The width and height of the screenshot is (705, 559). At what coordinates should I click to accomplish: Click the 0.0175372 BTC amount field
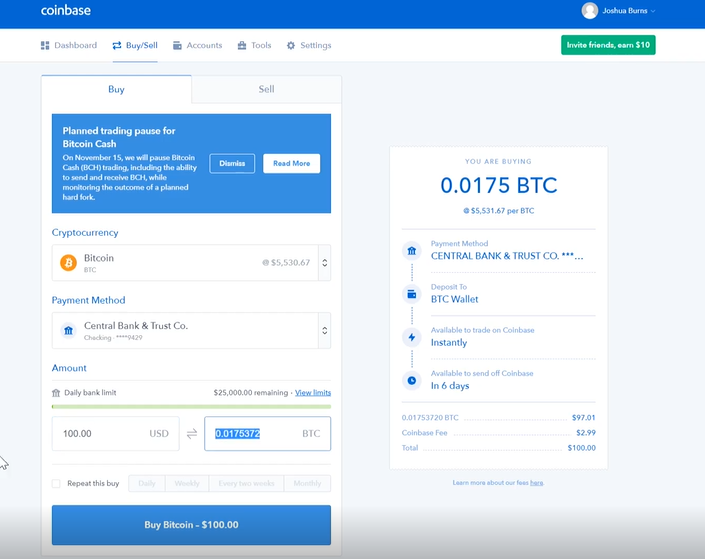pyautogui.click(x=268, y=434)
